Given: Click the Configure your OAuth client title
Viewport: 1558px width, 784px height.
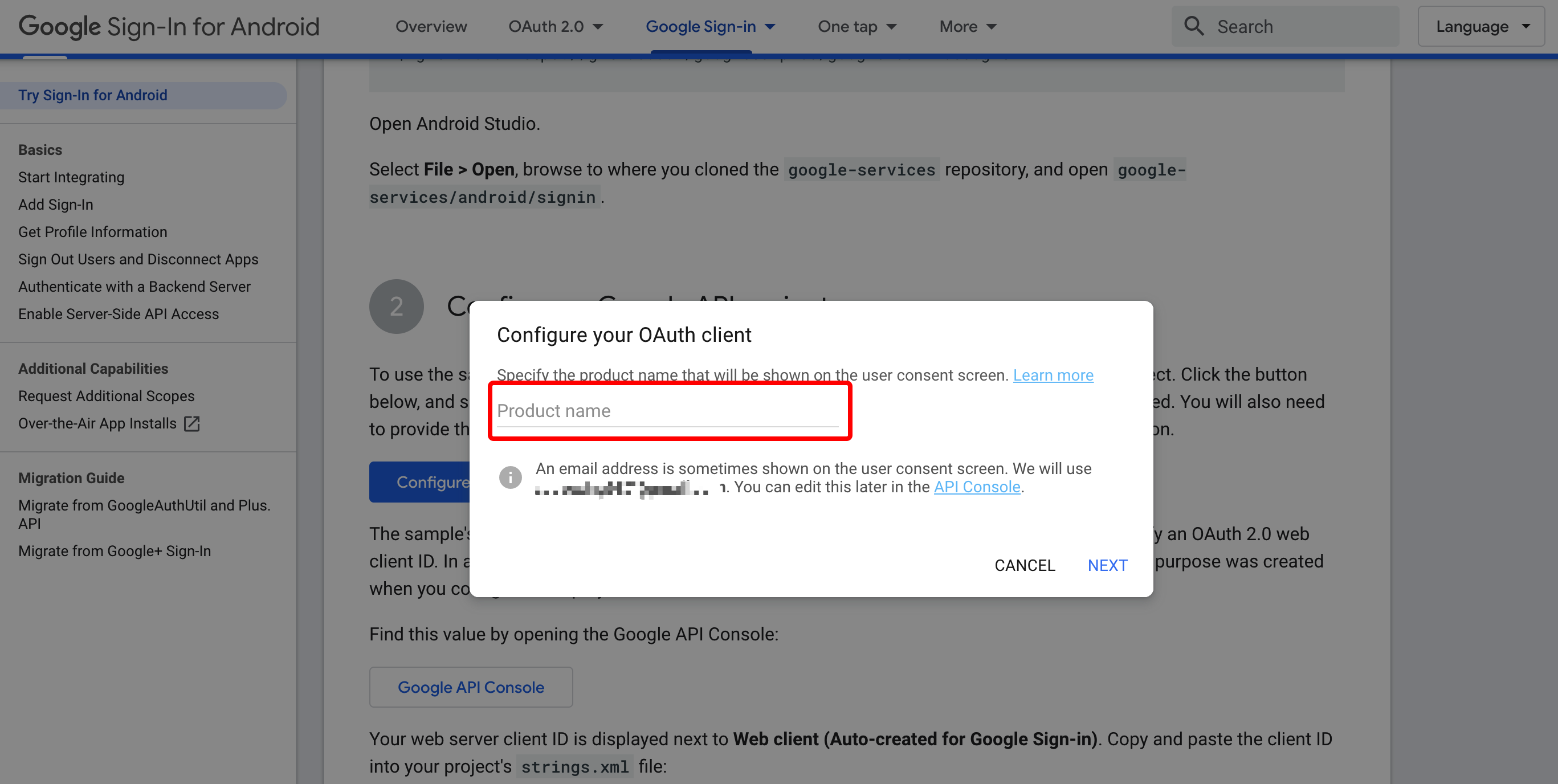Looking at the screenshot, I should (623, 334).
